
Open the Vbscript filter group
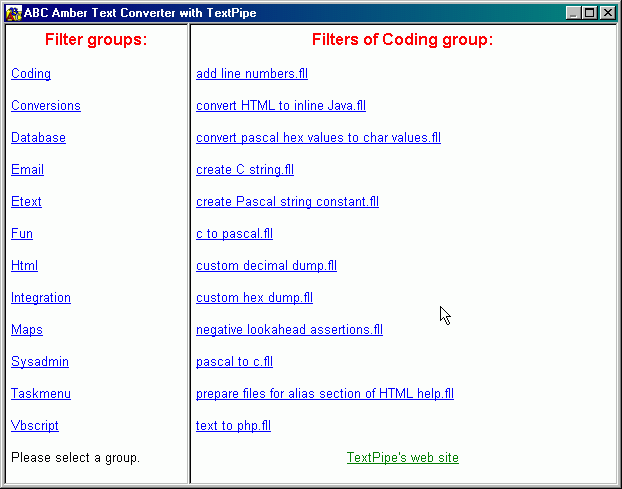tap(35, 426)
